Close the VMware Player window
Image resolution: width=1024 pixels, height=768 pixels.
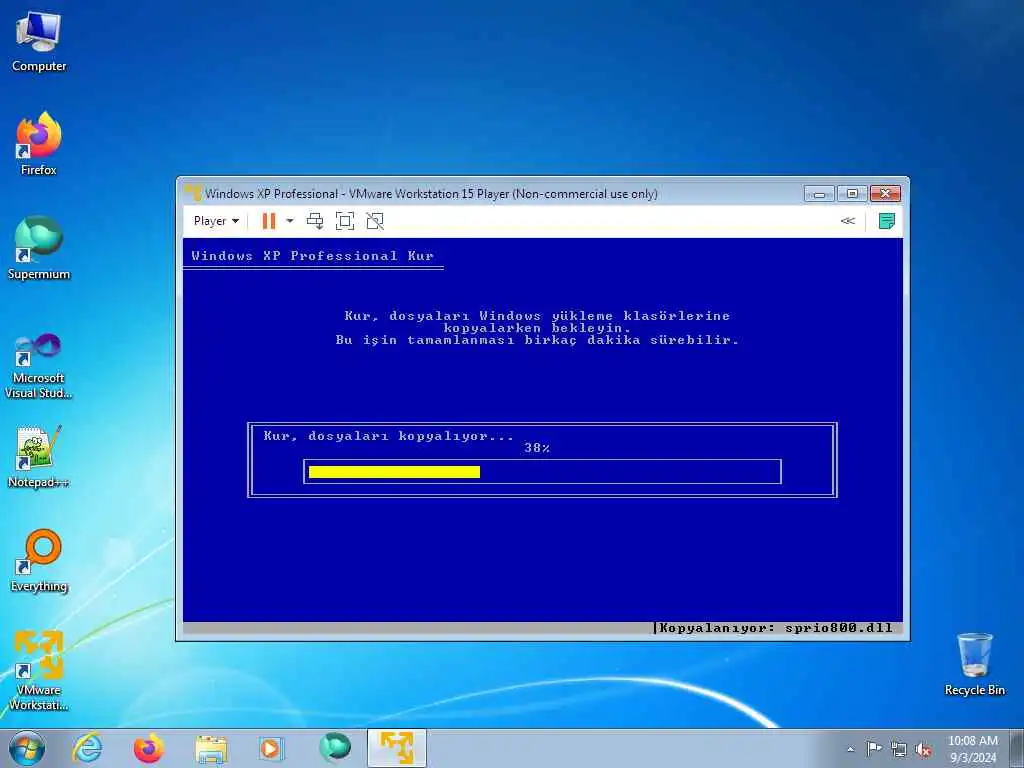(886, 193)
